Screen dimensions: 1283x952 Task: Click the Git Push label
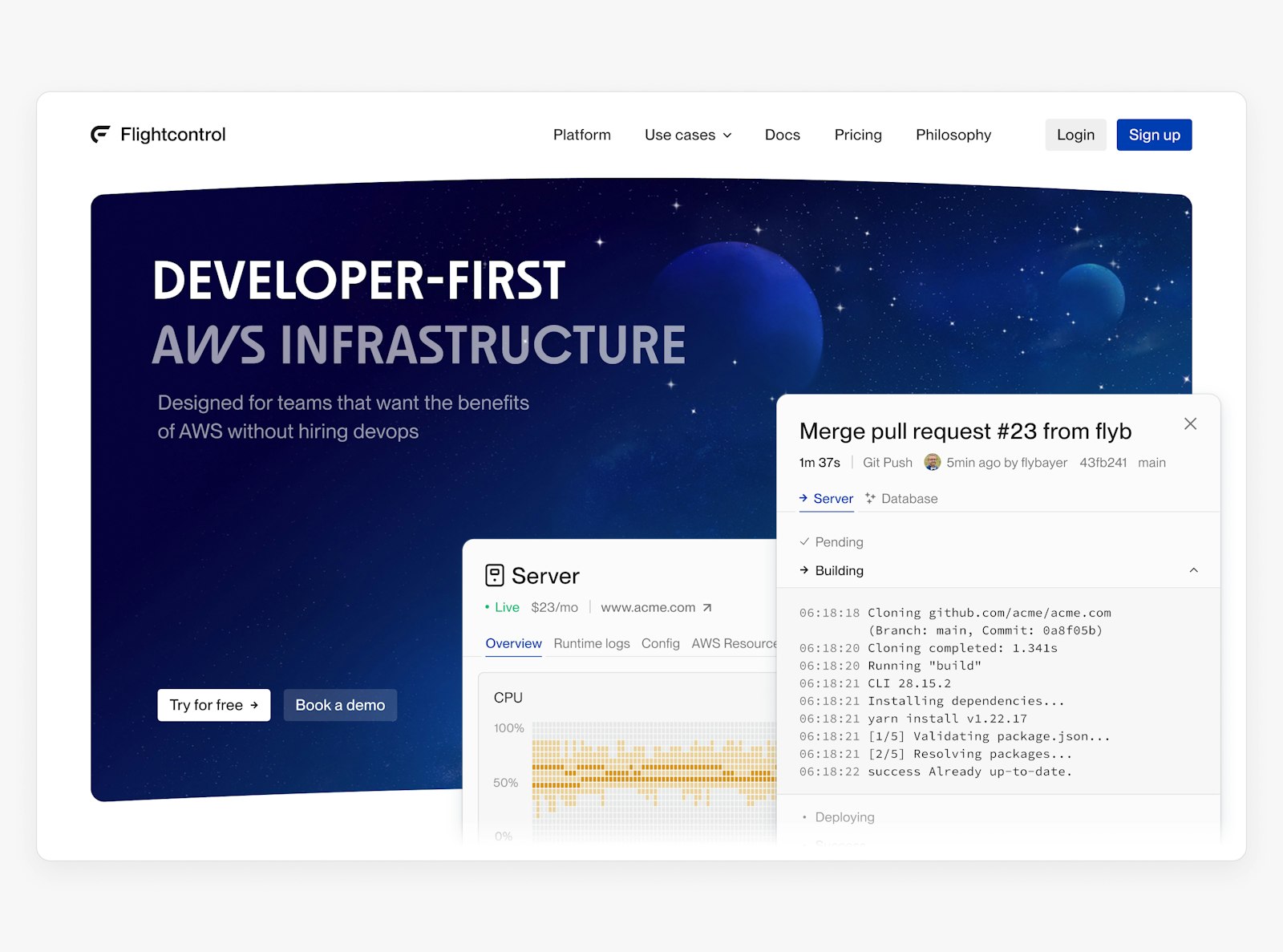pyautogui.click(x=887, y=463)
